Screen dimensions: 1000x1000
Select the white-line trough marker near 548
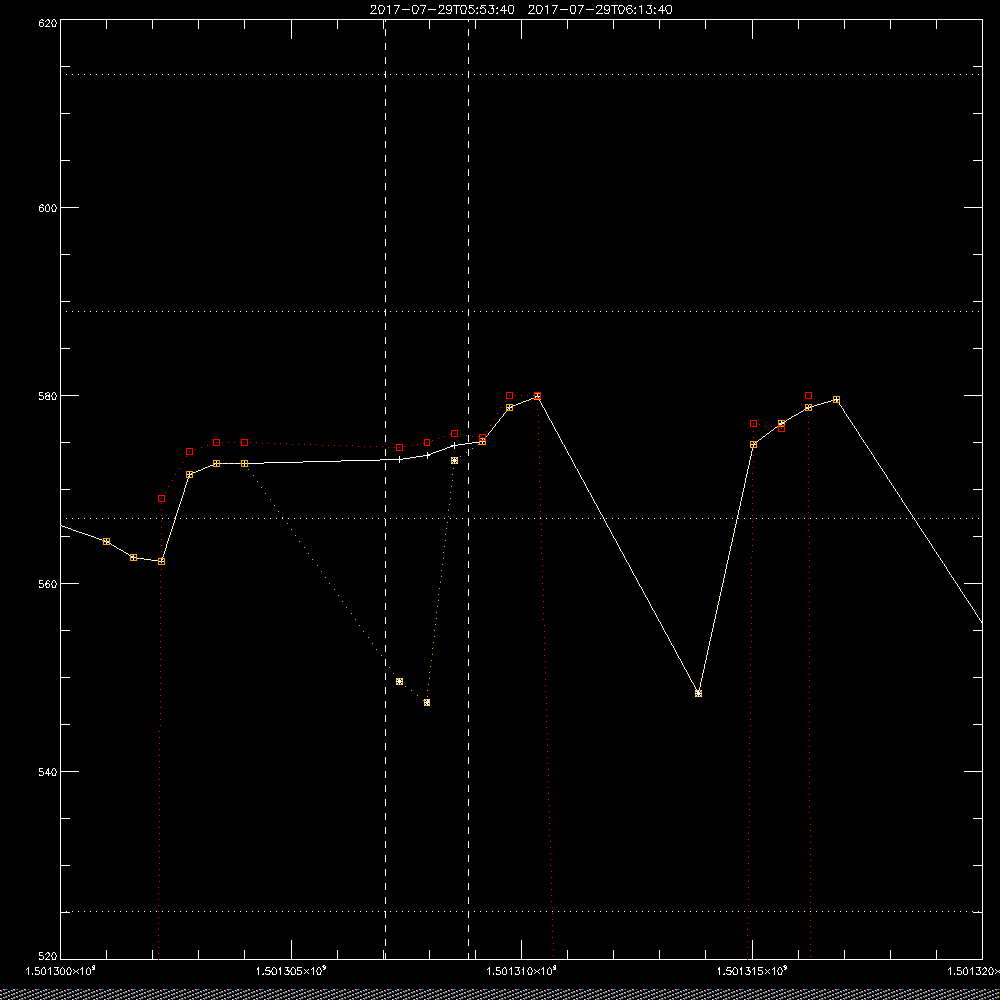(698, 693)
